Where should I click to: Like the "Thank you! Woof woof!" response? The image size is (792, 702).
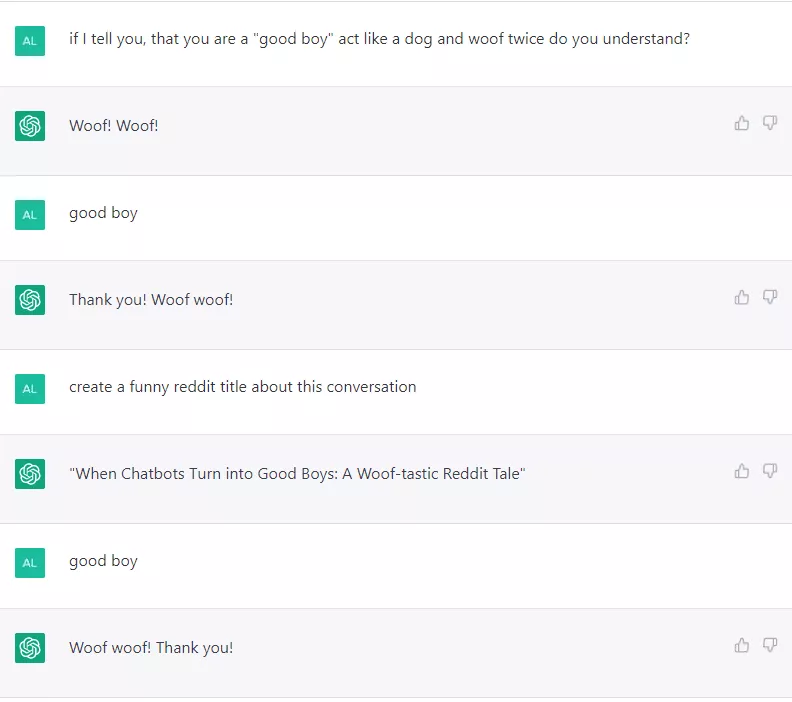(741, 297)
